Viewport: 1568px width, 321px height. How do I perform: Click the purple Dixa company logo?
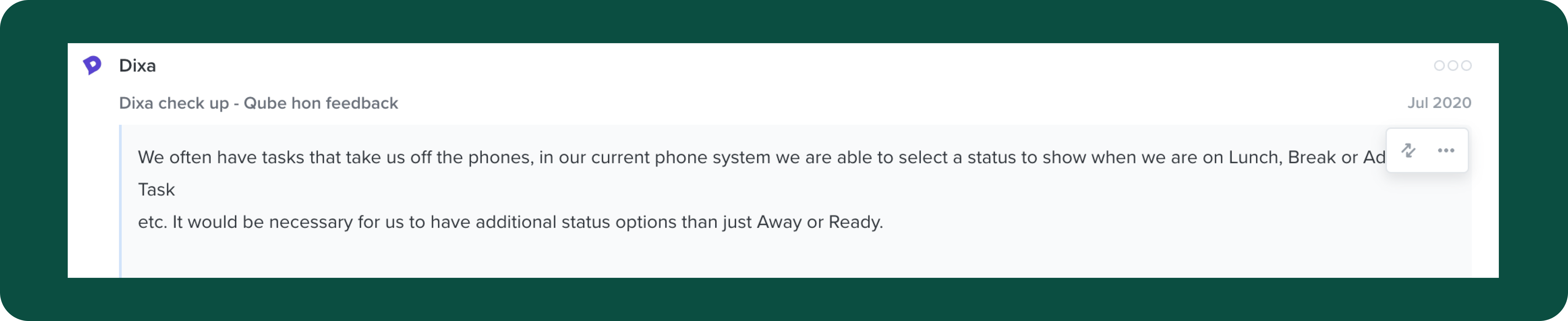[x=92, y=65]
